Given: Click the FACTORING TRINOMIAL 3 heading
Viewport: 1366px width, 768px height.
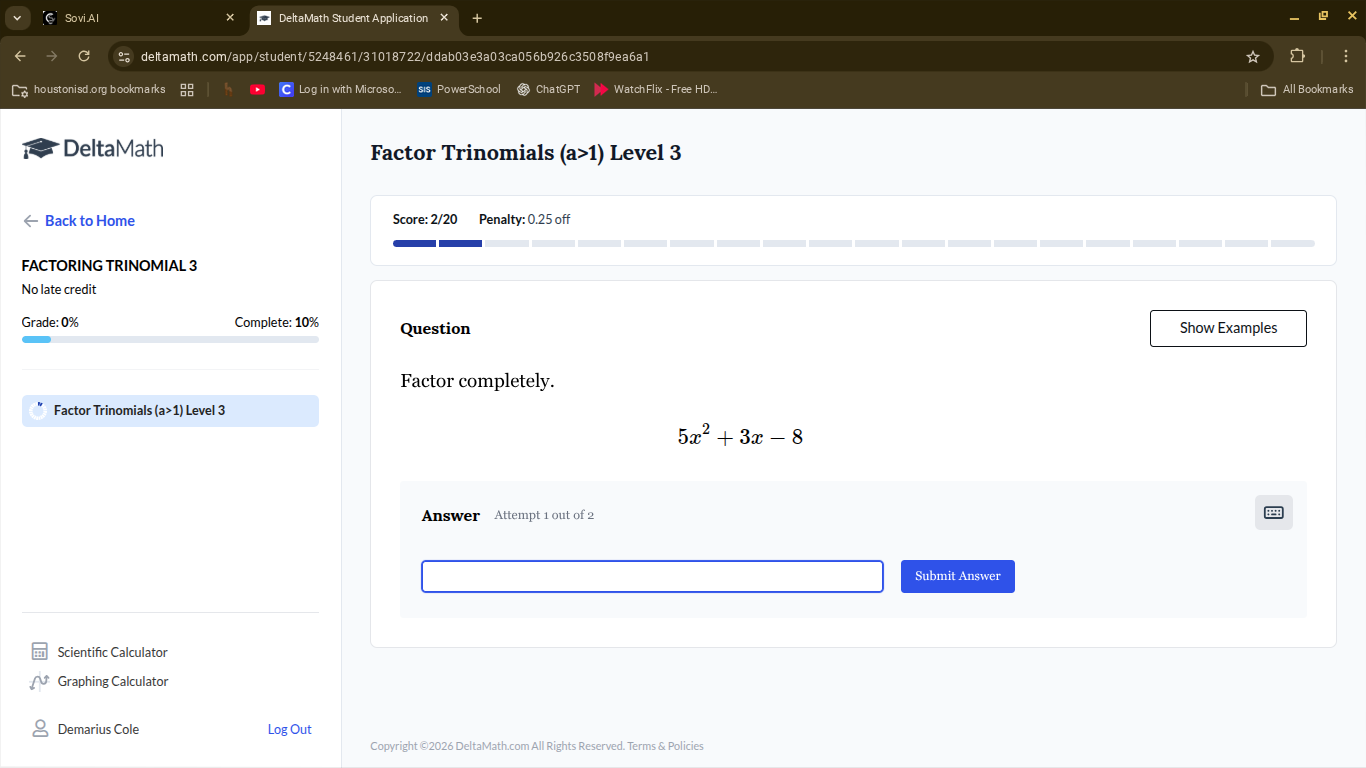Looking at the screenshot, I should pos(110,266).
